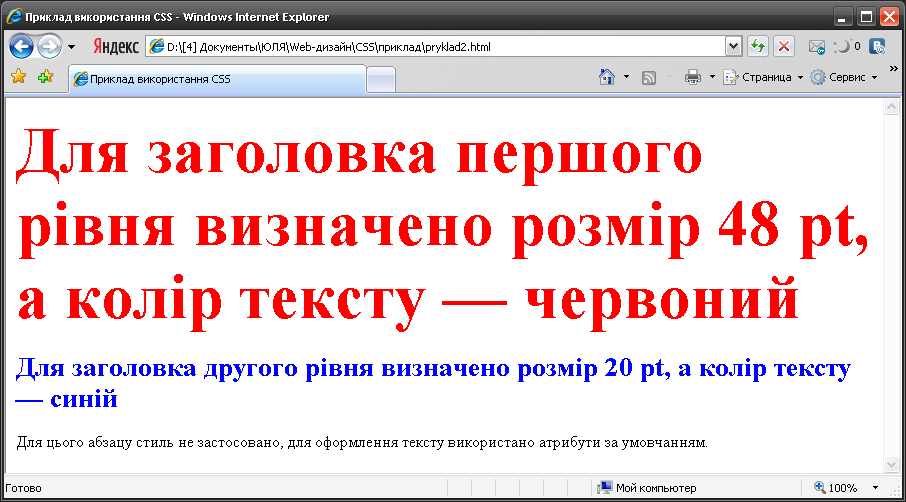
Task: Print the page using printer icon
Action: coord(692,77)
